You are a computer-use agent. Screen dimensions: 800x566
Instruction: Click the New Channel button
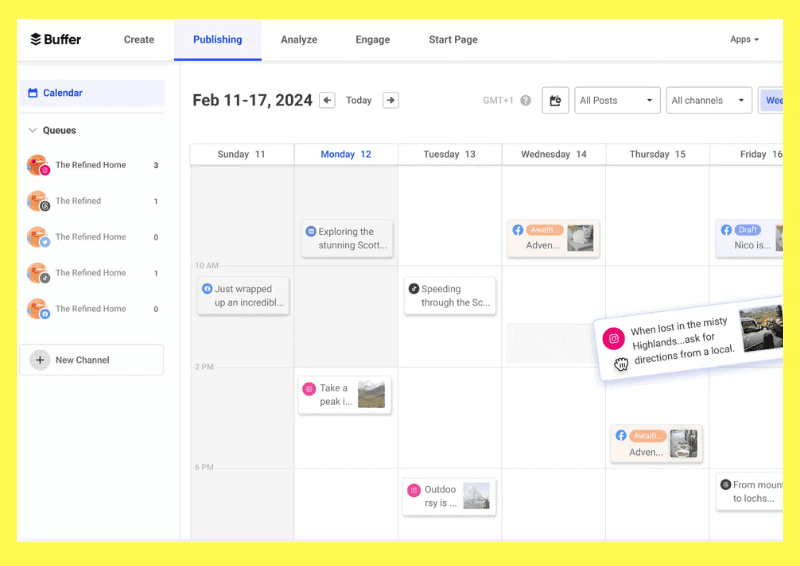coord(92,360)
